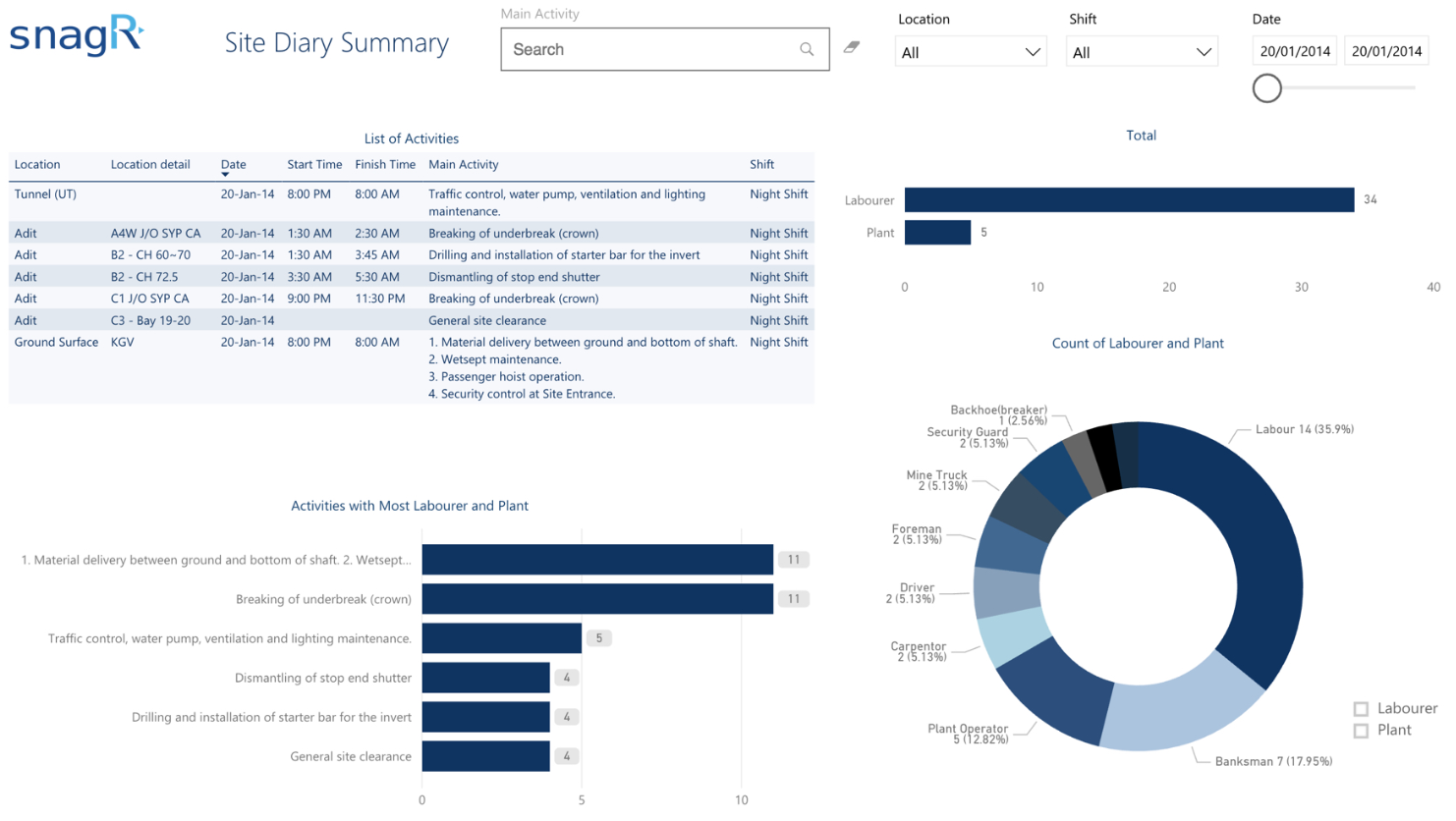The width and height of the screenshot is (1456, 821).
Task: Click the Location detail column header
Action: click(x=150, y=165)
